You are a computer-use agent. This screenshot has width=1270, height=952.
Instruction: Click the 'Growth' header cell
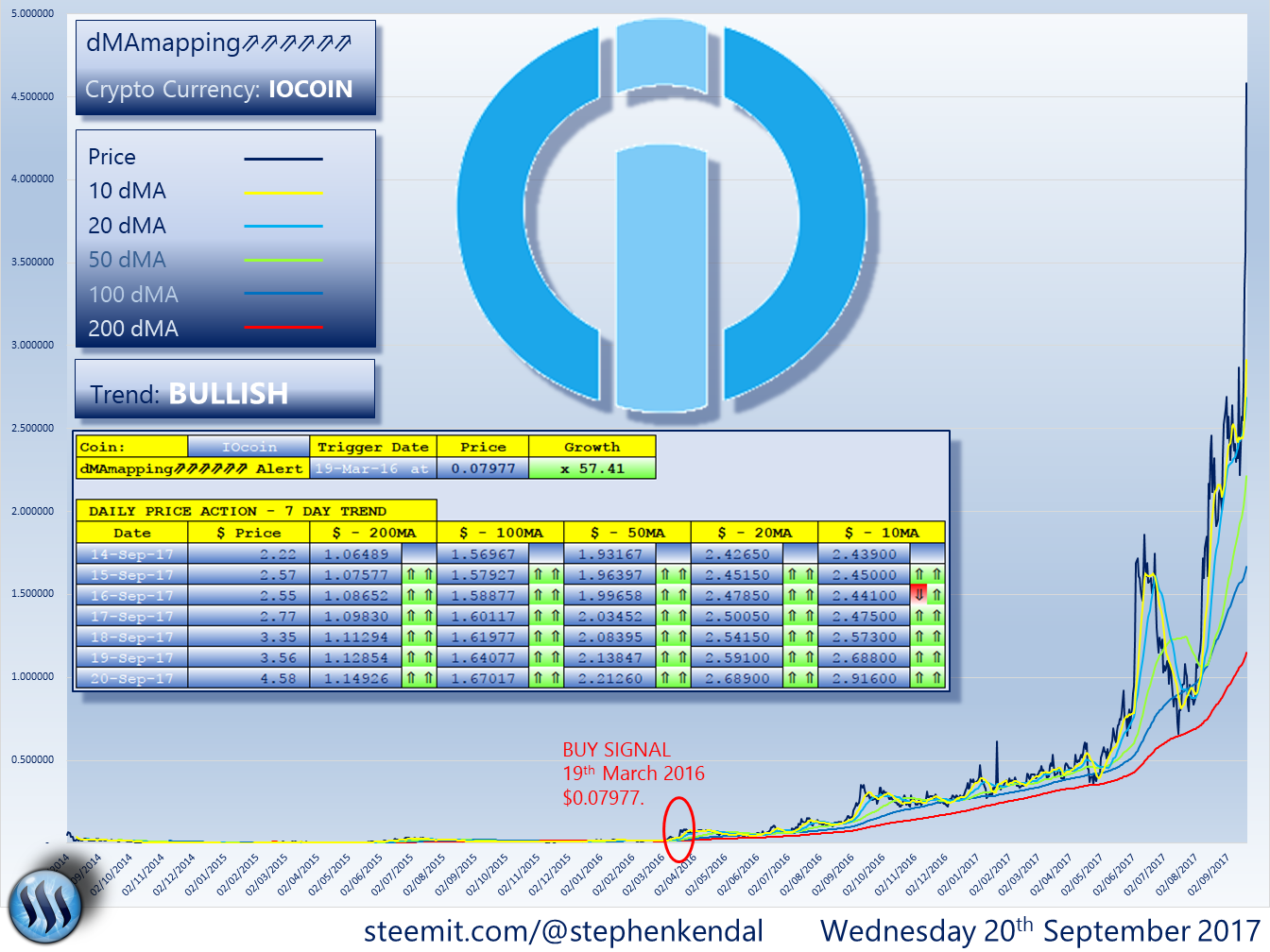[x=592, y=447]
